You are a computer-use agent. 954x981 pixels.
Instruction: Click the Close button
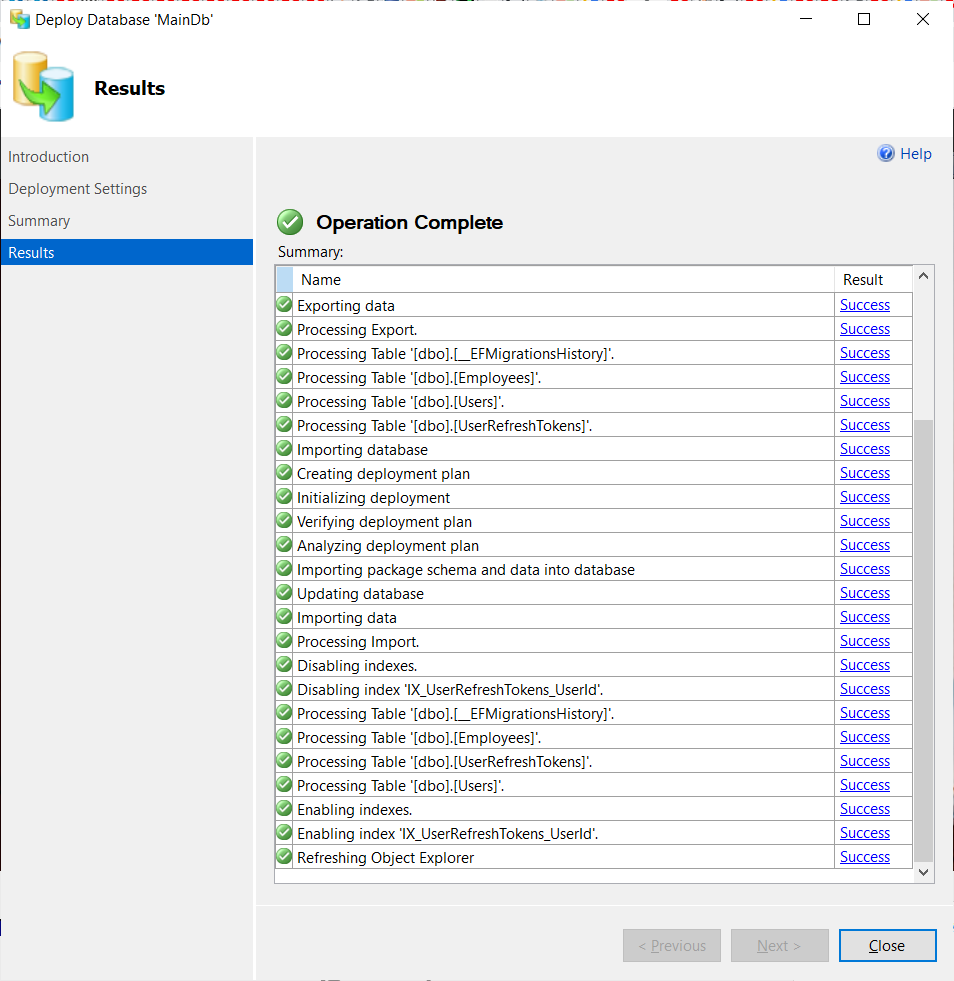(887, 945)
